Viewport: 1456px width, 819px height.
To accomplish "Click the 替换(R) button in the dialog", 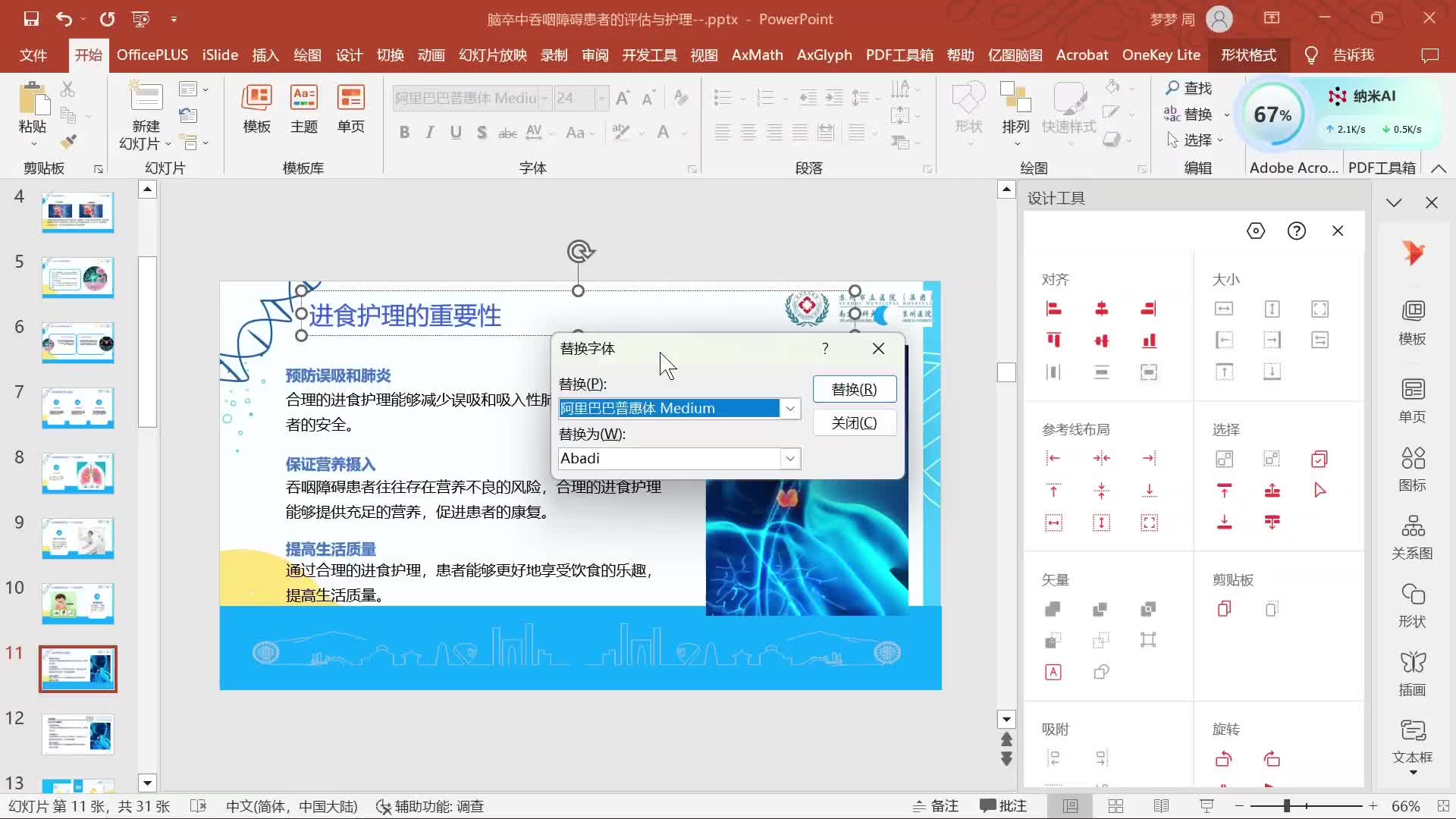I will 854,388.
